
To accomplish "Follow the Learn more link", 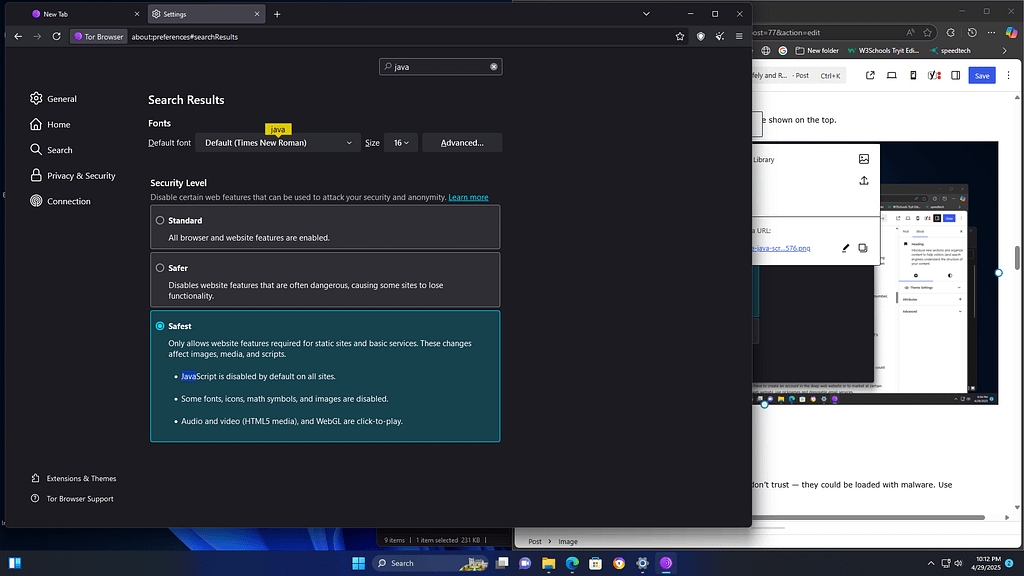I will tap(468, 197).
